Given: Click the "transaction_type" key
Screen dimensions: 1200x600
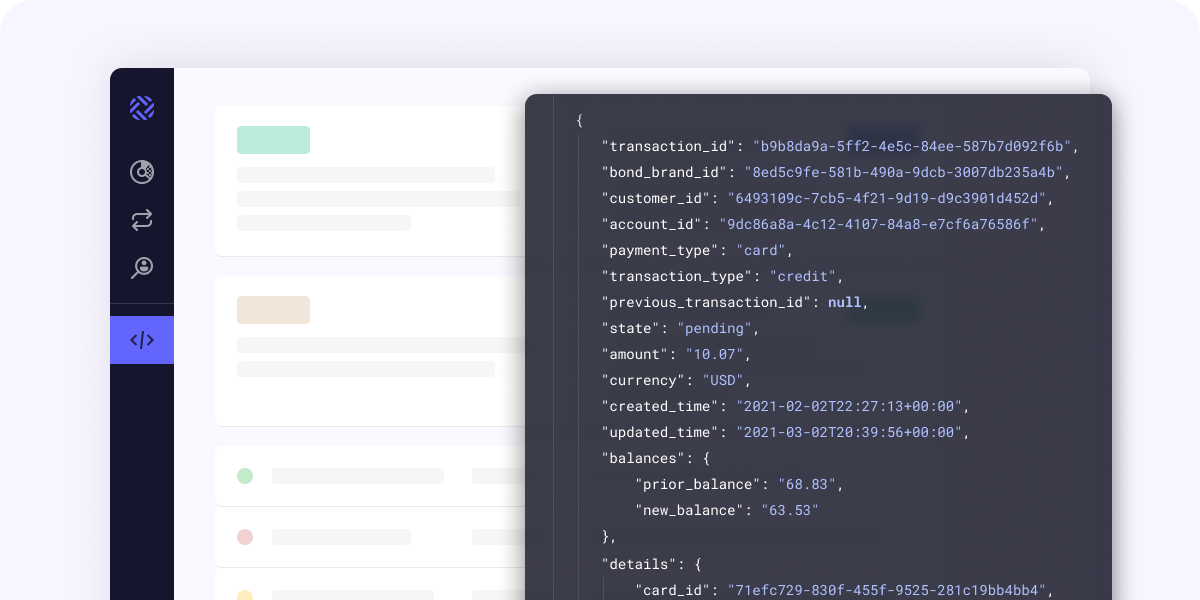Looking at the screenshot, I should click(677, 276).
